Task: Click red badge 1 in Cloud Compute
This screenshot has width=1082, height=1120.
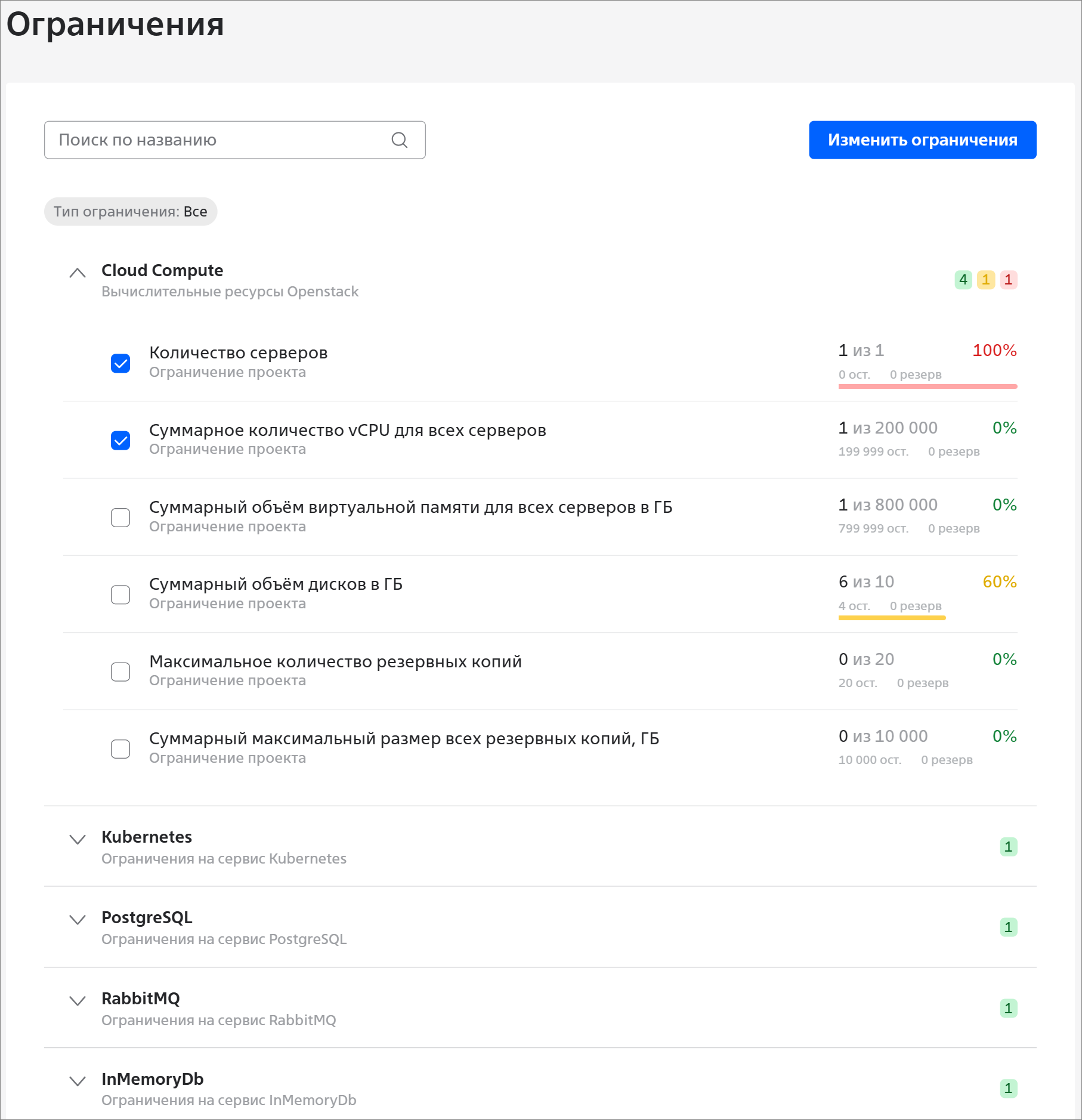Action: tap(1008, 280)
